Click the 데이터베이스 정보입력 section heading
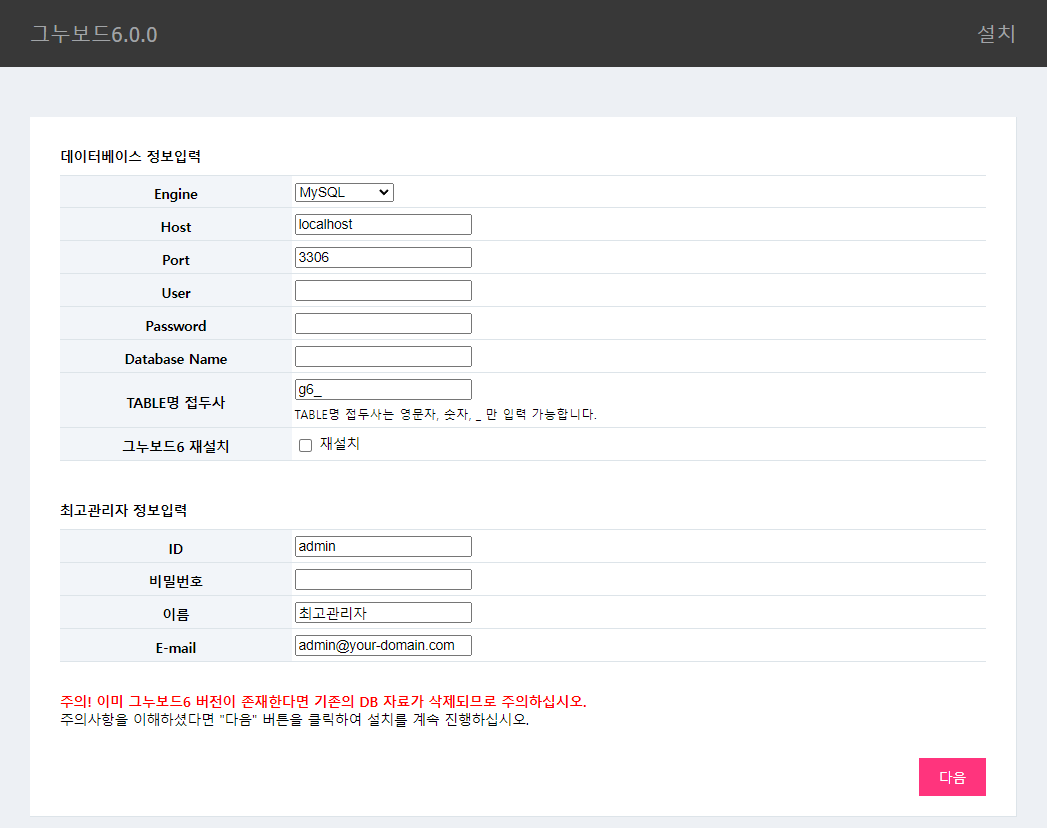The height and width of the screenshot is (828, 1047). [x=131, y=156]
